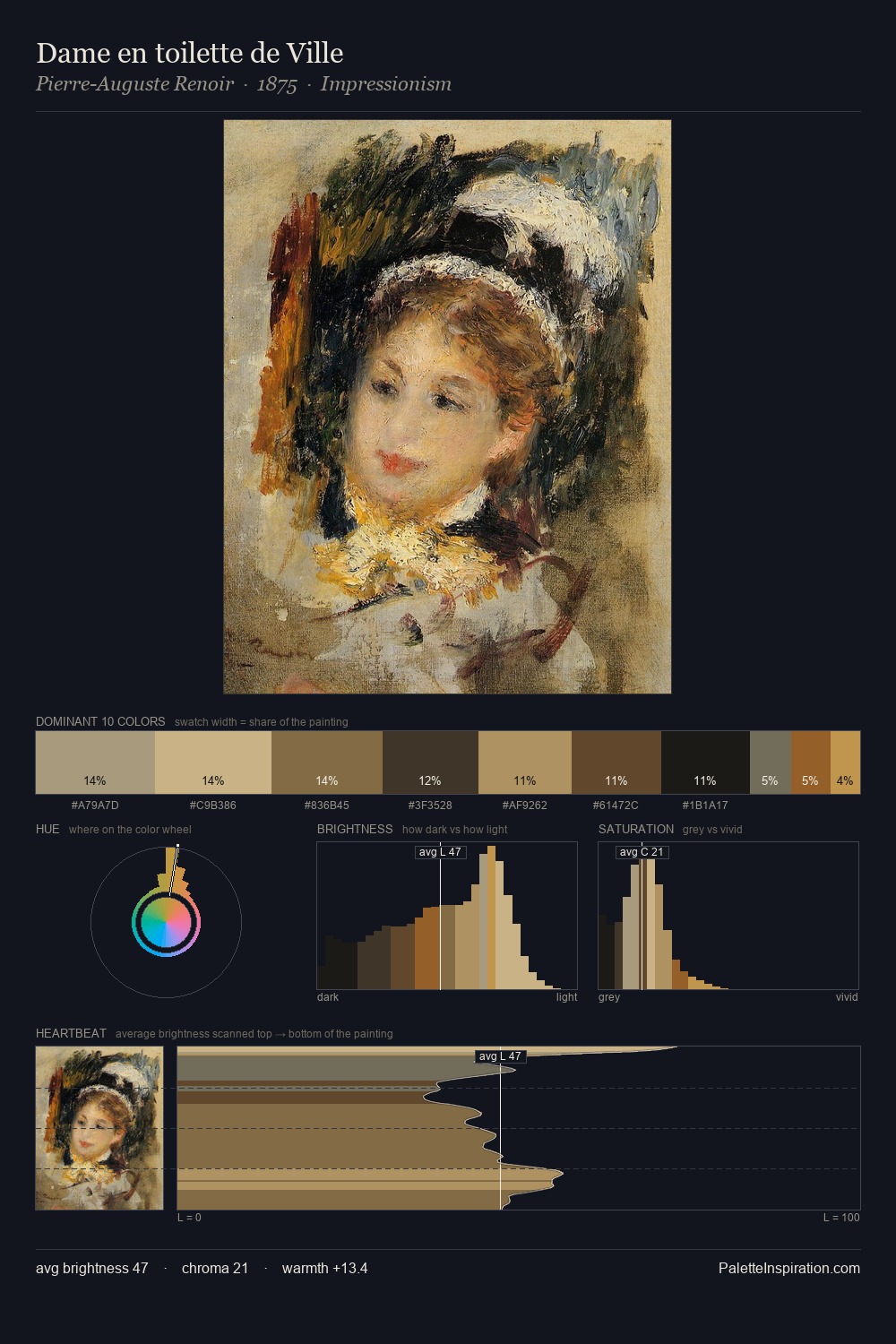
Task: Click the grey 5% swatch
Action: pos(771,762)
